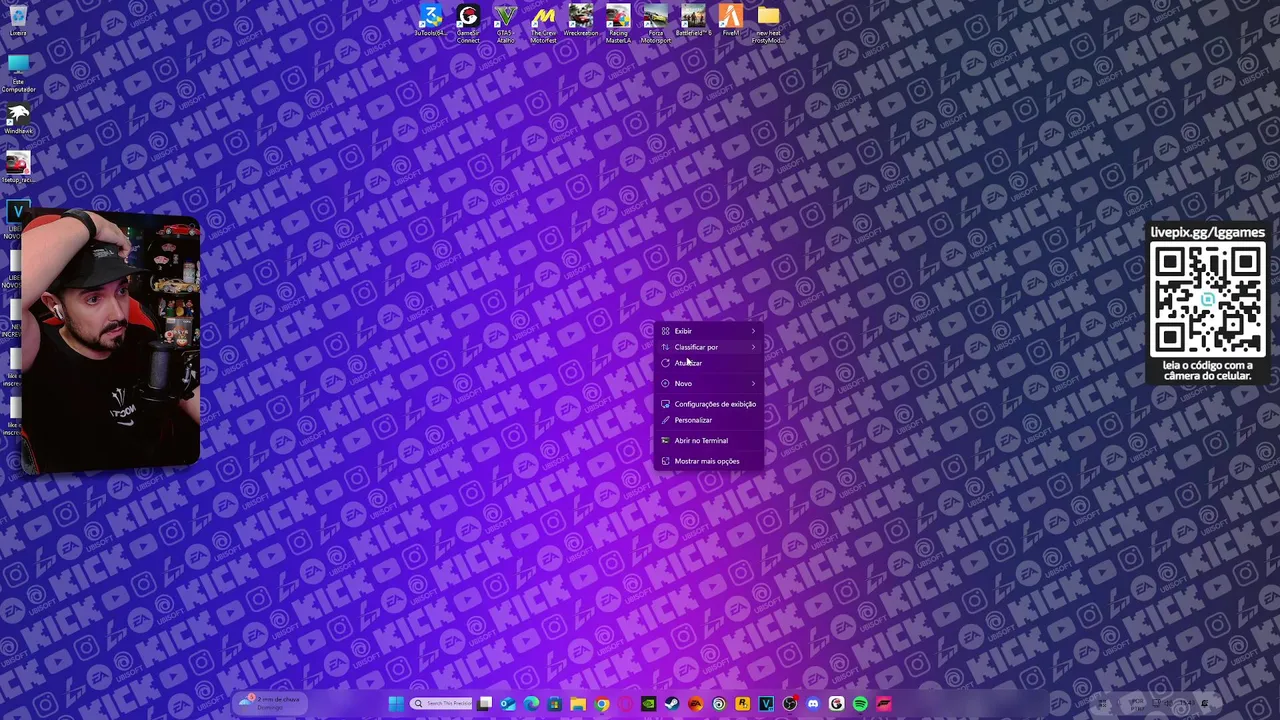
Task: Select the FiveM desktop icon
Action: click(731, 20)
